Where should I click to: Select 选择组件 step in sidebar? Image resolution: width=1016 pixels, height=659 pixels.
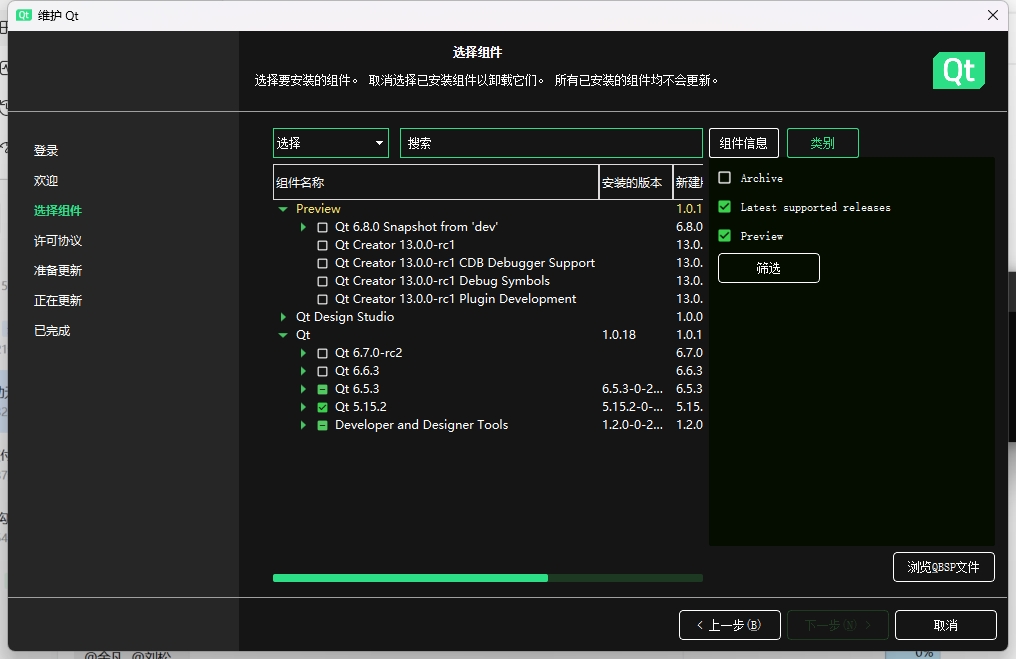point(58,211)
